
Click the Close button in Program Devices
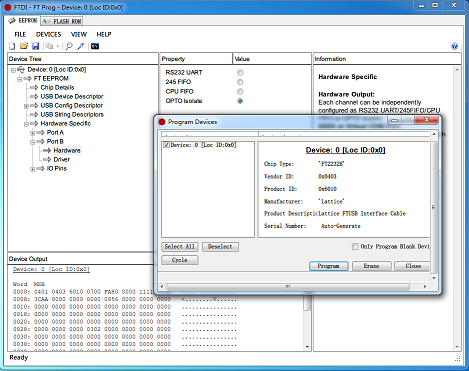coord(413,266)
